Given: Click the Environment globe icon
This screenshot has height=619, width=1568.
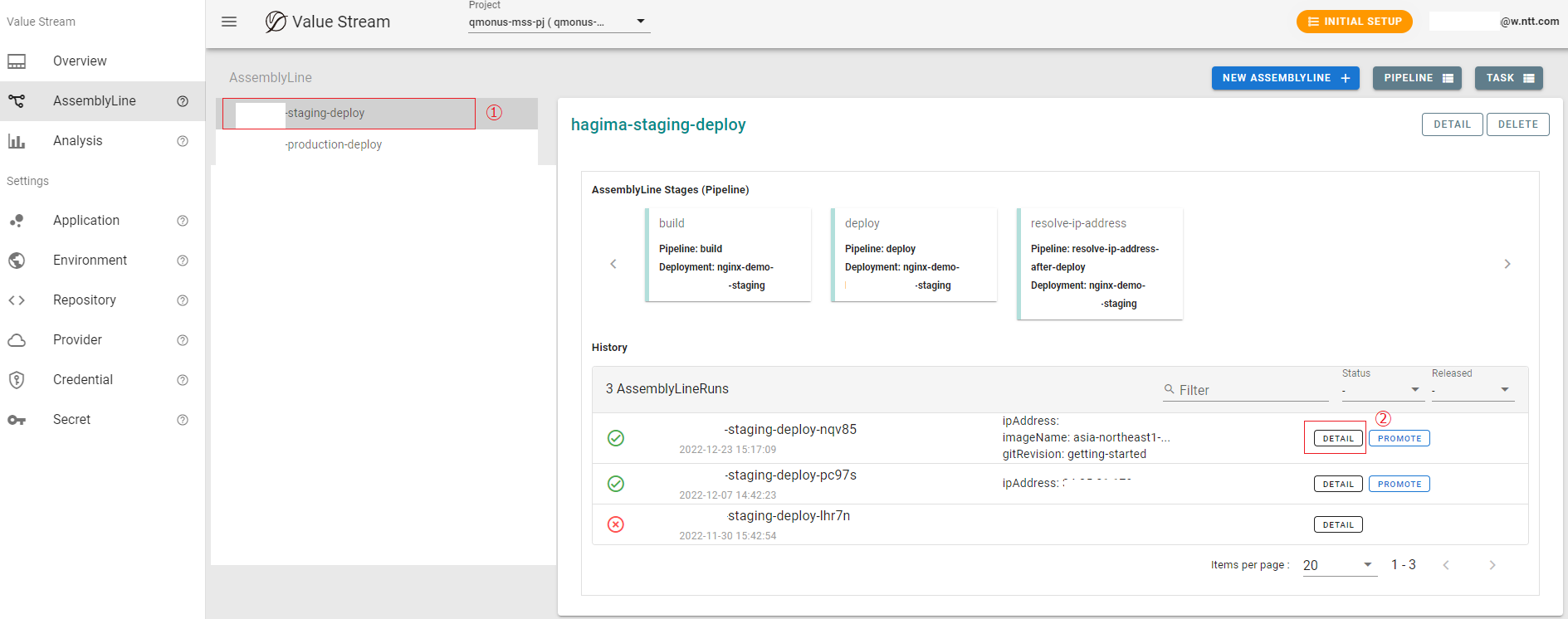Looking at the screenshot, I should [17, 261].
